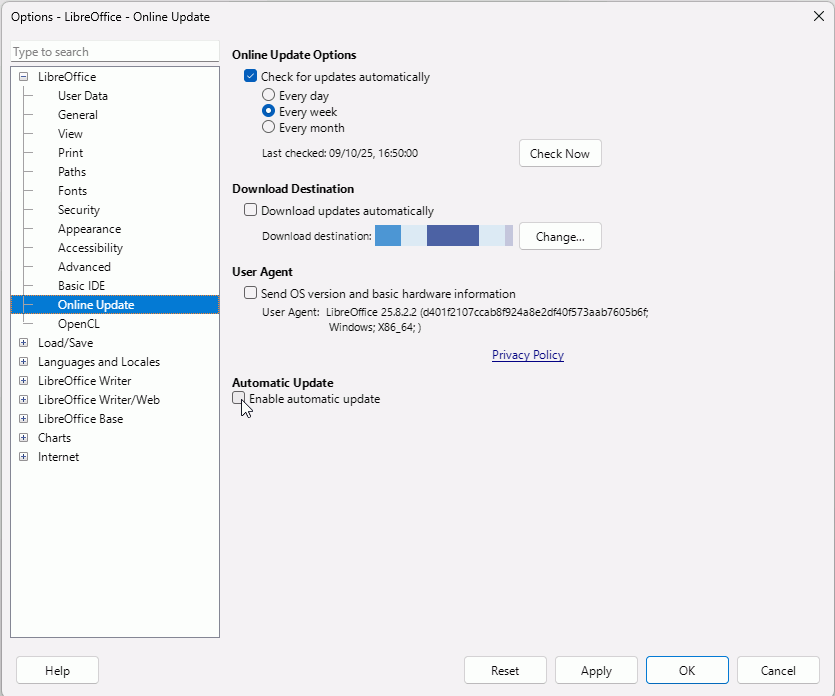Enable Send OS version and hardware information
Viewport: 835px width, 696px height.
click(x=251, y=294)
